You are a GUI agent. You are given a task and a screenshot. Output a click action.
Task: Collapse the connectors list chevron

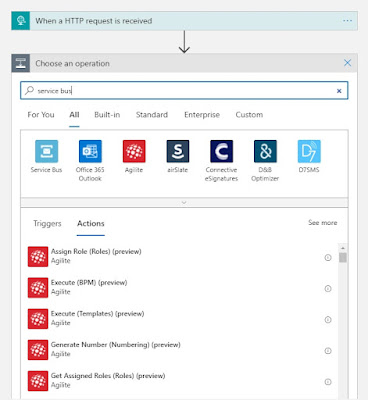[184, 202]
